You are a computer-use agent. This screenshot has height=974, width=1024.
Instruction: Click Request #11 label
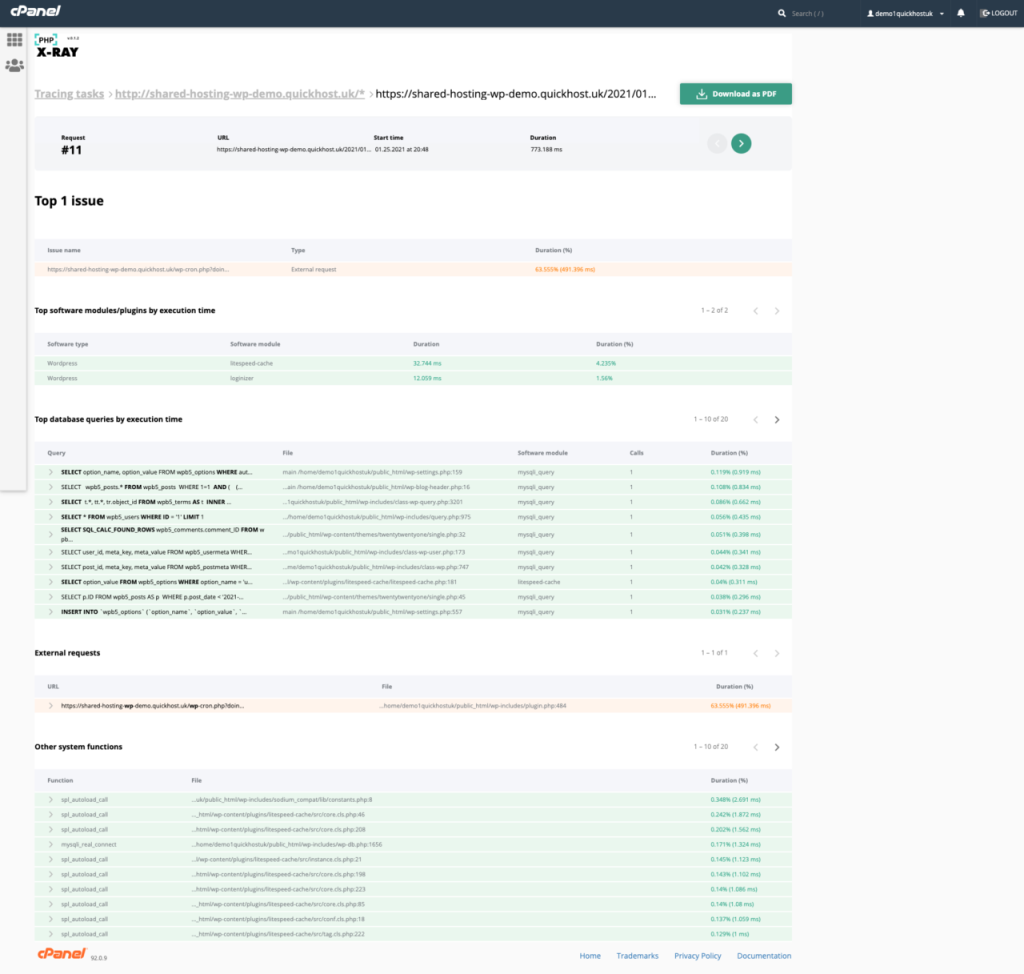click(72, 145)
